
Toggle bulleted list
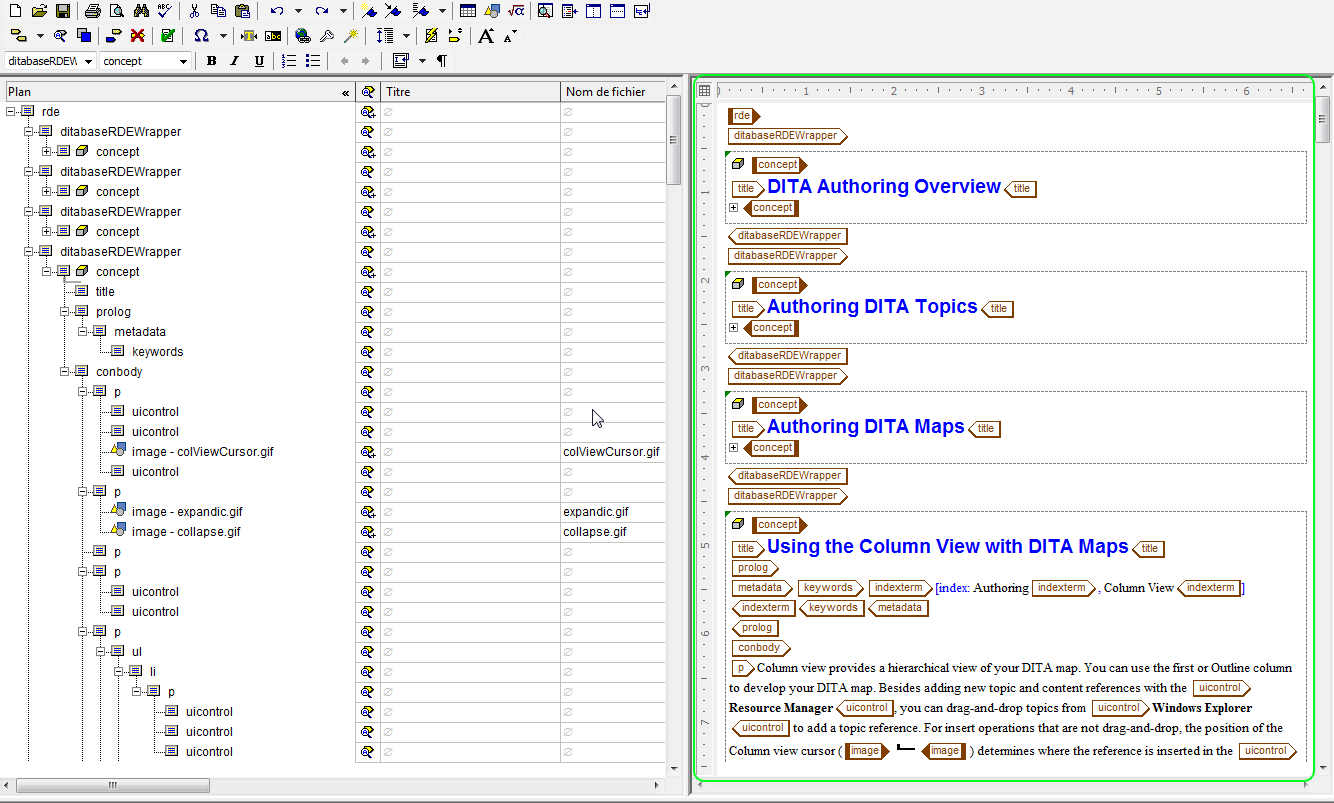313,61
